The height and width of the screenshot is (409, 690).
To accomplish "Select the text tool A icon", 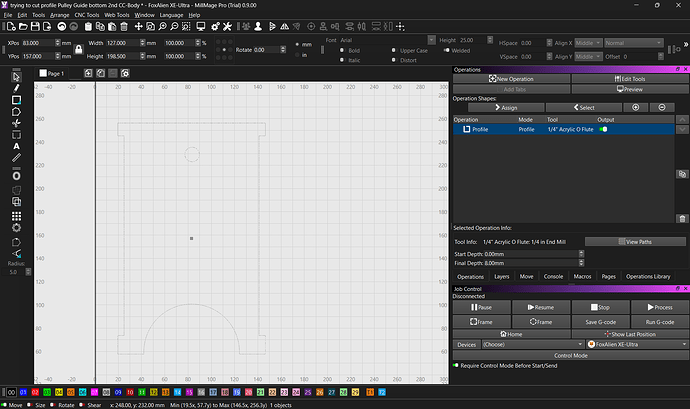I will click(16, 146).
